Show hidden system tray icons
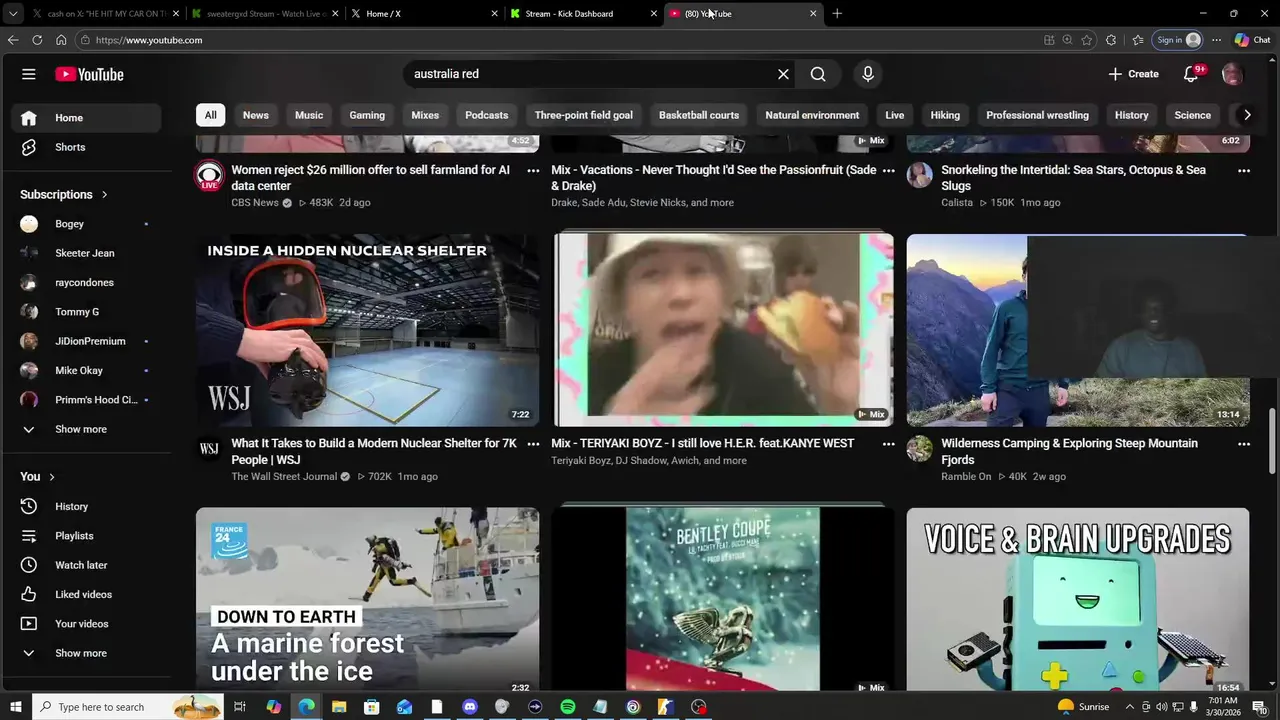This screenshot has width=1280, height=720. [x=1130, y=707]
